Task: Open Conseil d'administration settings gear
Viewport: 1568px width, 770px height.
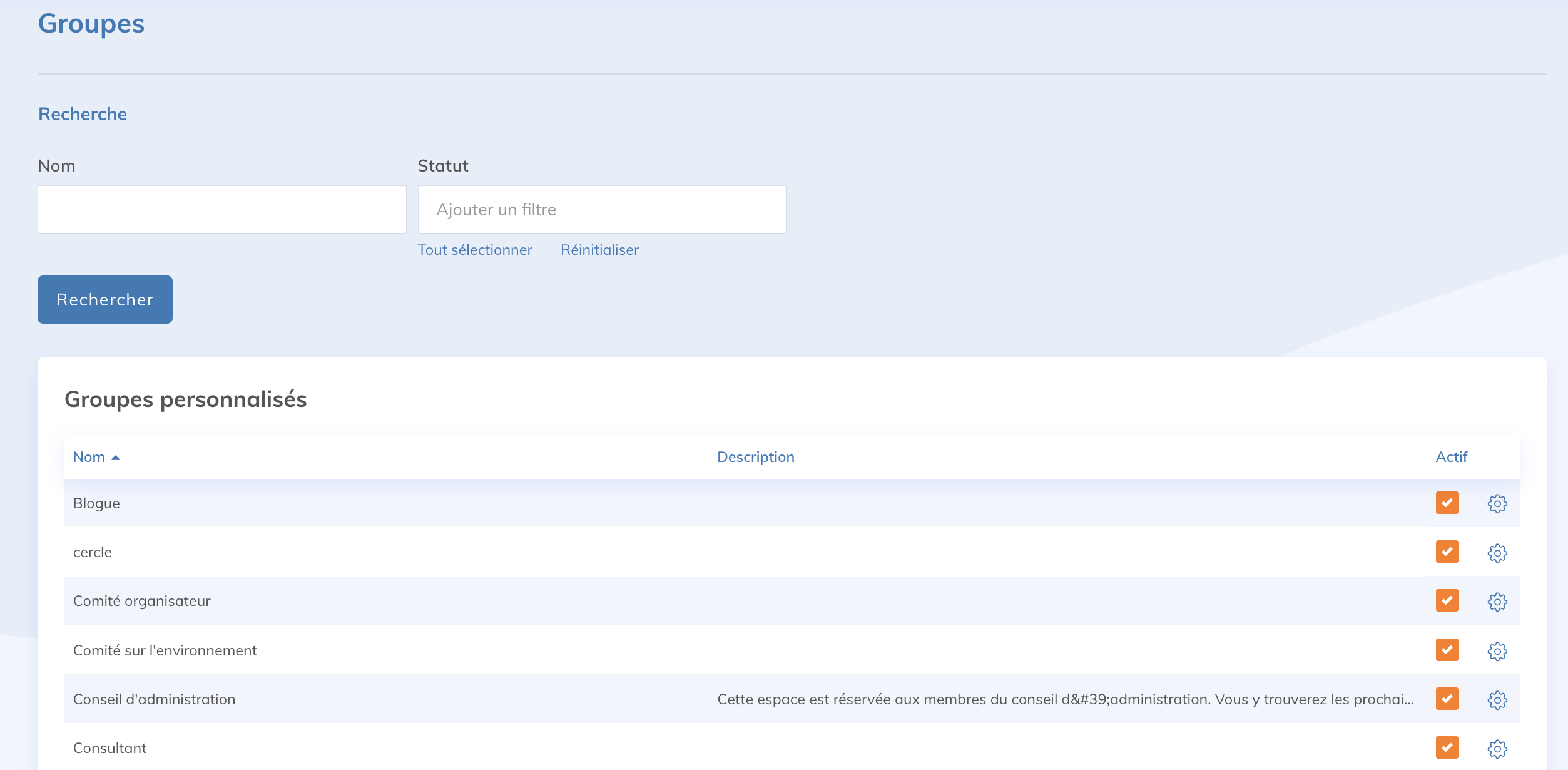Action: [x=1497, y=700]
